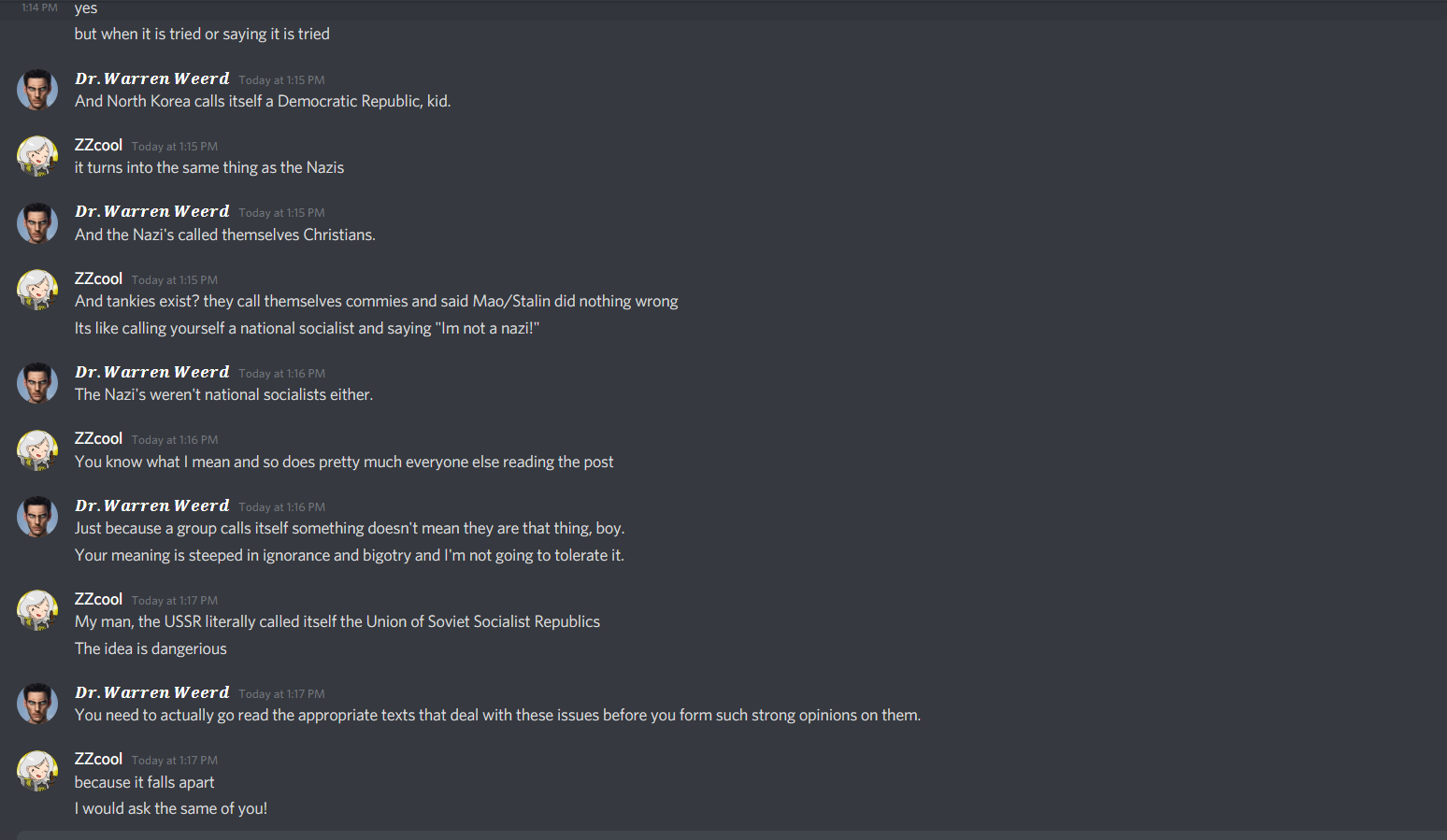Click the message 'I would ask the same of you!'
This screenshot has height=840, width=1447.
pyautogui.click(x=171, y=808)
